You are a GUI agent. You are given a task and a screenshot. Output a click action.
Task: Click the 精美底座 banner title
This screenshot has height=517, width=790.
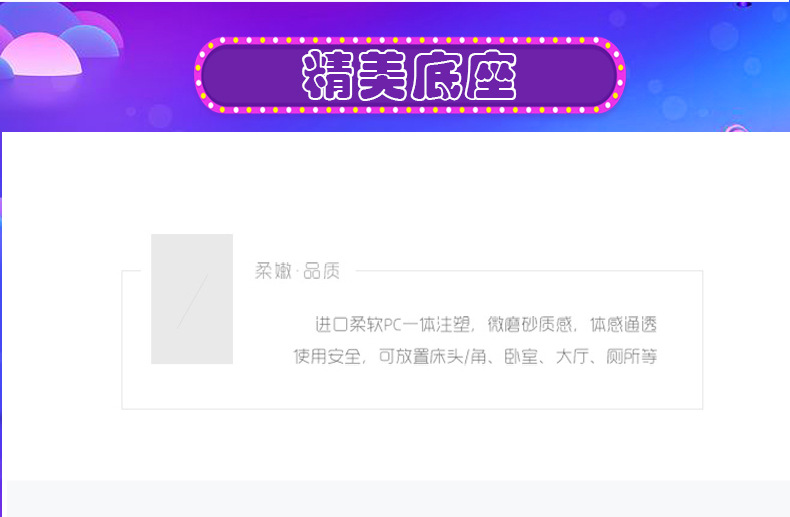tap(409, 75)
